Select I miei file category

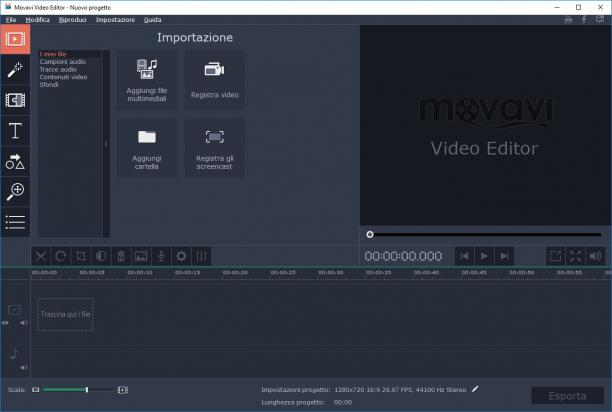click(x=53, y=54)
